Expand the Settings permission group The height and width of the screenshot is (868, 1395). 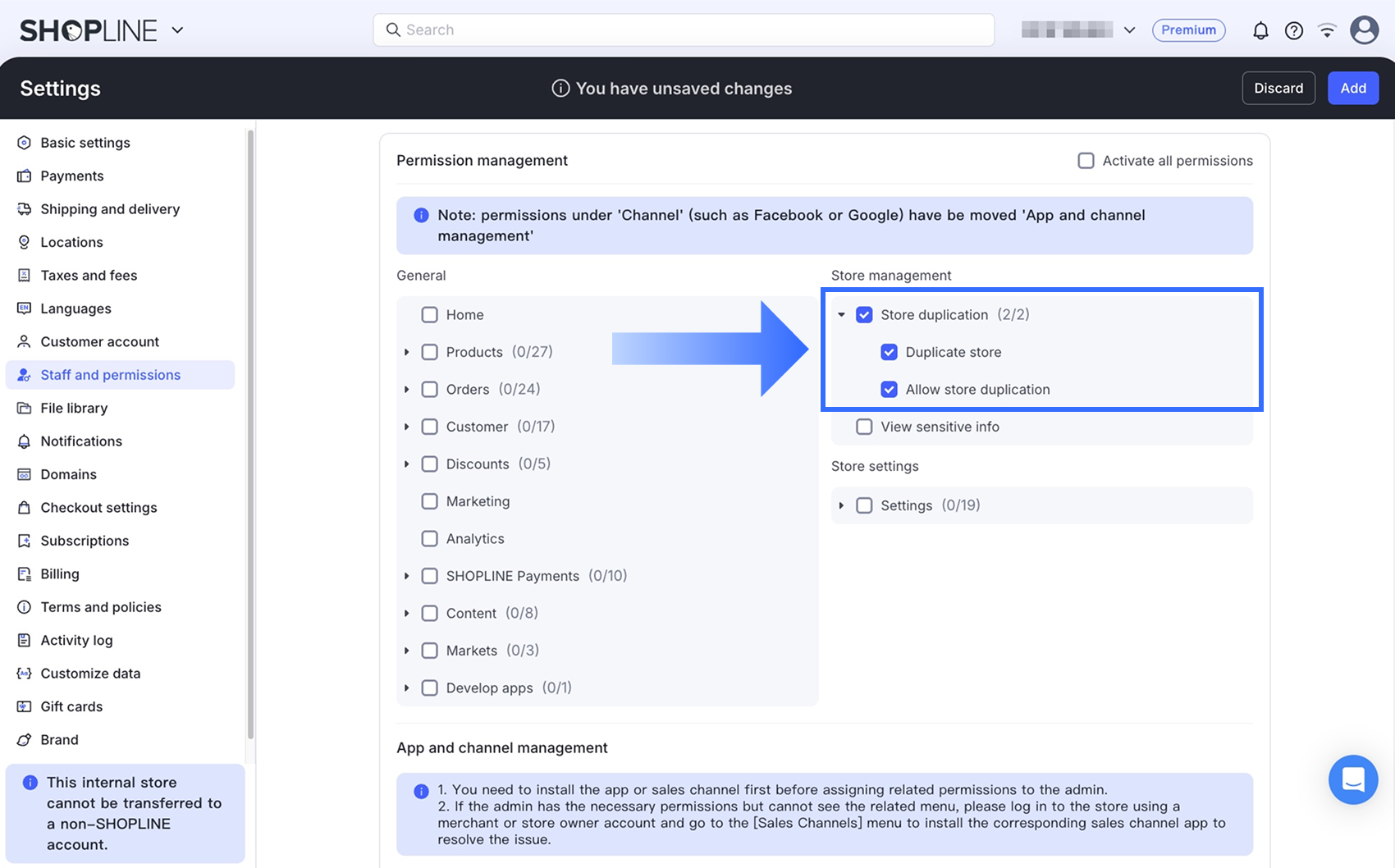(x=841, y=505)
